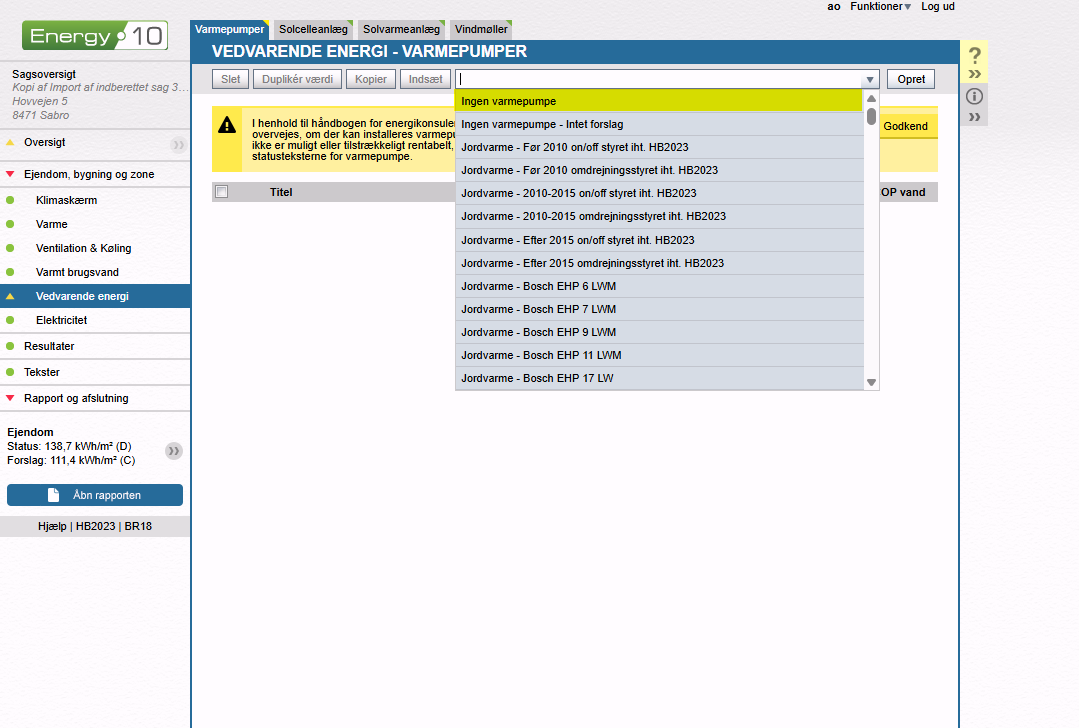
Task: Click the Log ud link
Action: pos(937,6)
